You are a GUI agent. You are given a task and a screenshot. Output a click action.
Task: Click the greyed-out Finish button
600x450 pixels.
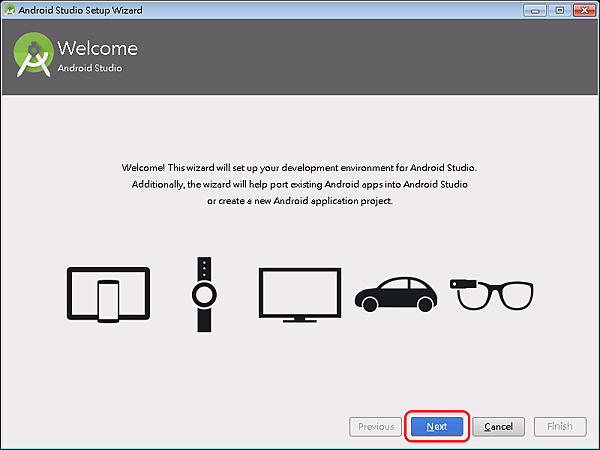[x=560, y=426]
